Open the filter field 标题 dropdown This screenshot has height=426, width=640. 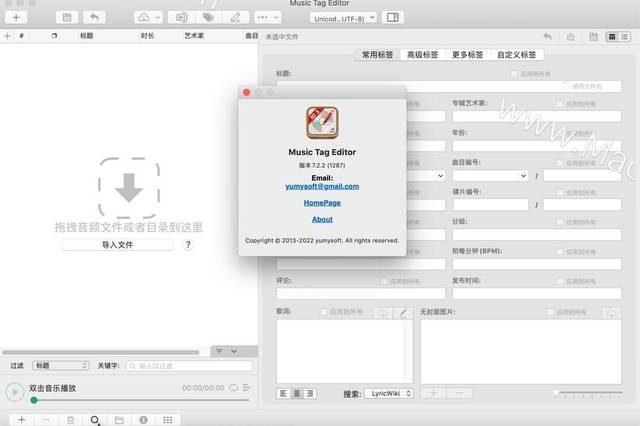[61, 366]
